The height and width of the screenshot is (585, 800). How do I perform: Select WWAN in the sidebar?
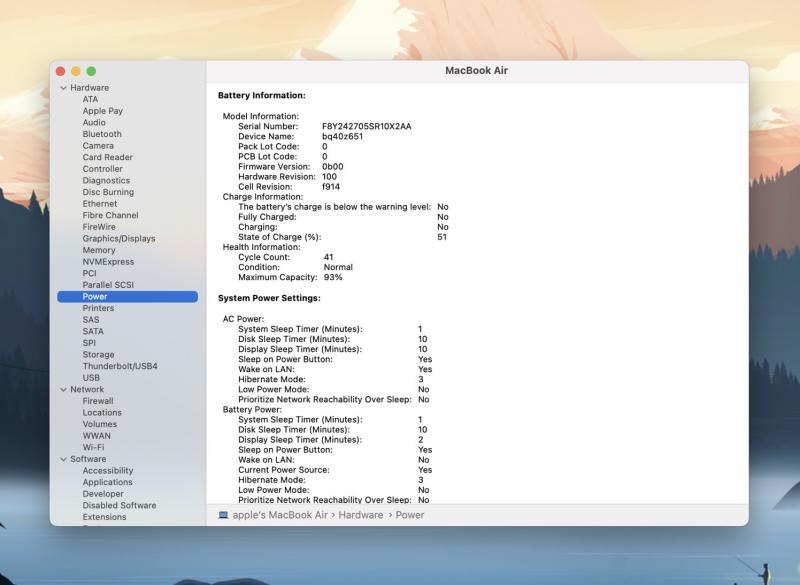click(x=96, y=436)
